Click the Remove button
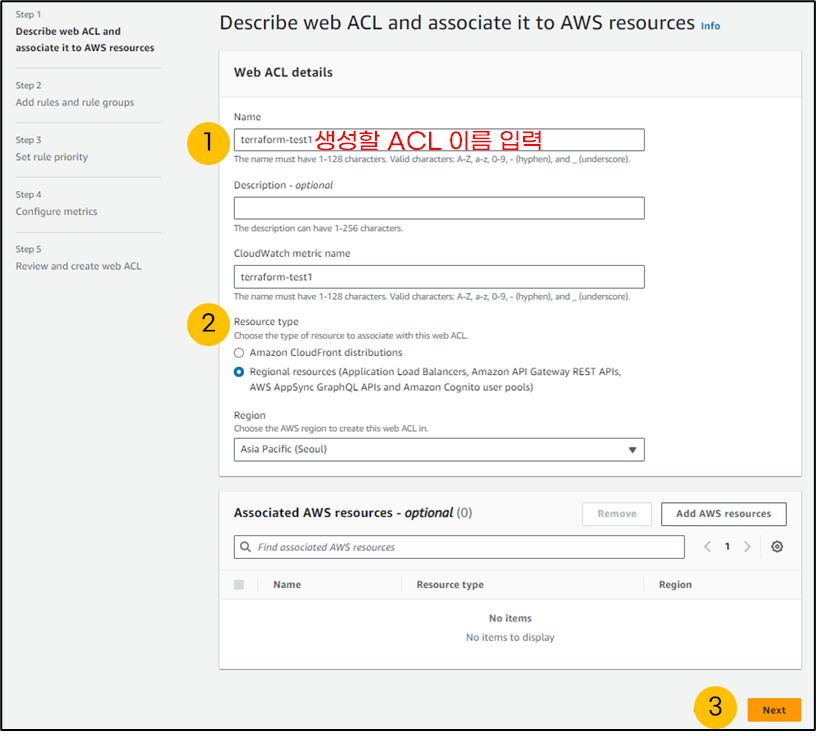The height and width of the screenshot is (736, 816). pos(617,514)
